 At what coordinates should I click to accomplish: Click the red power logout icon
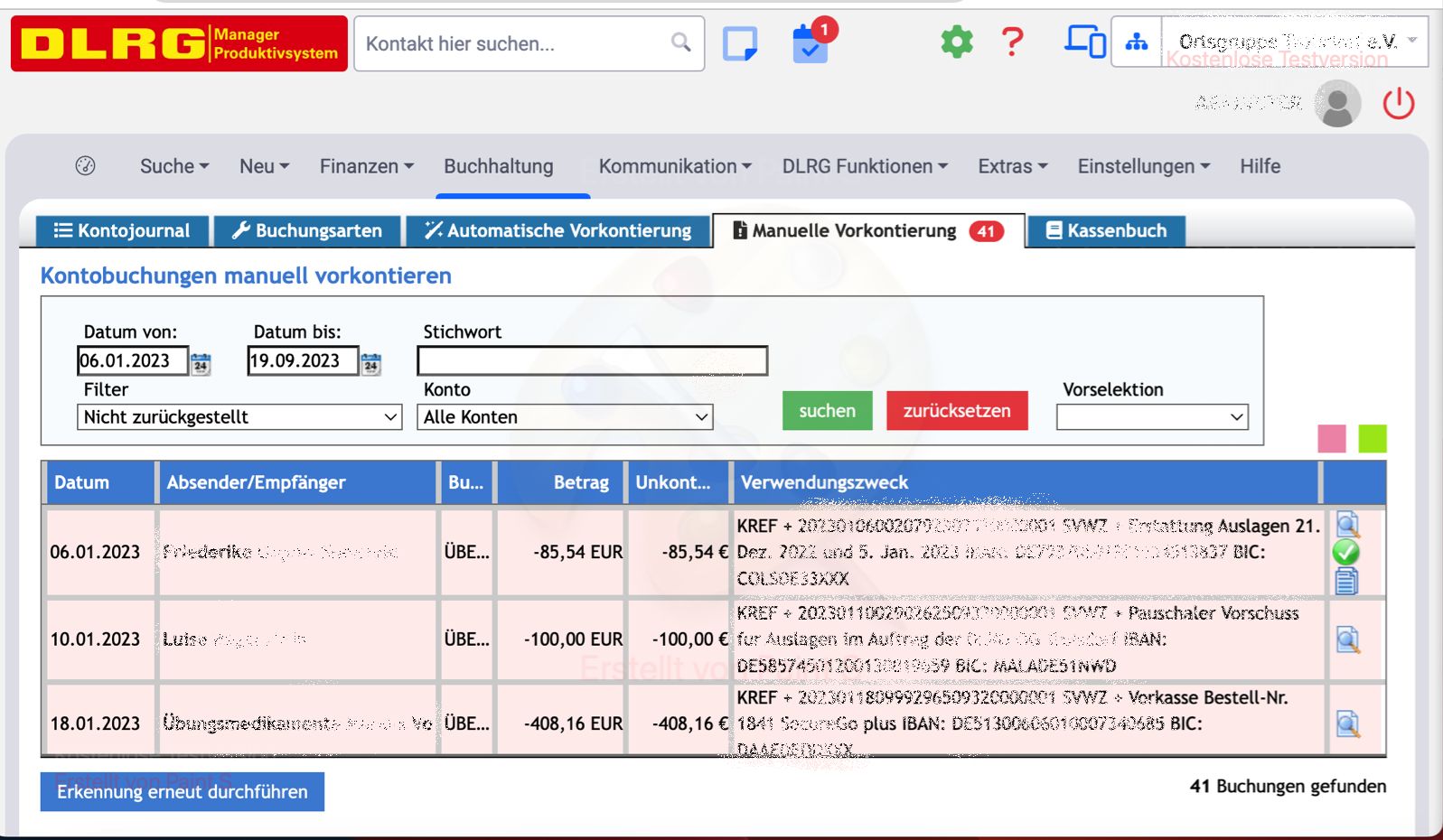coord(1399,103)
